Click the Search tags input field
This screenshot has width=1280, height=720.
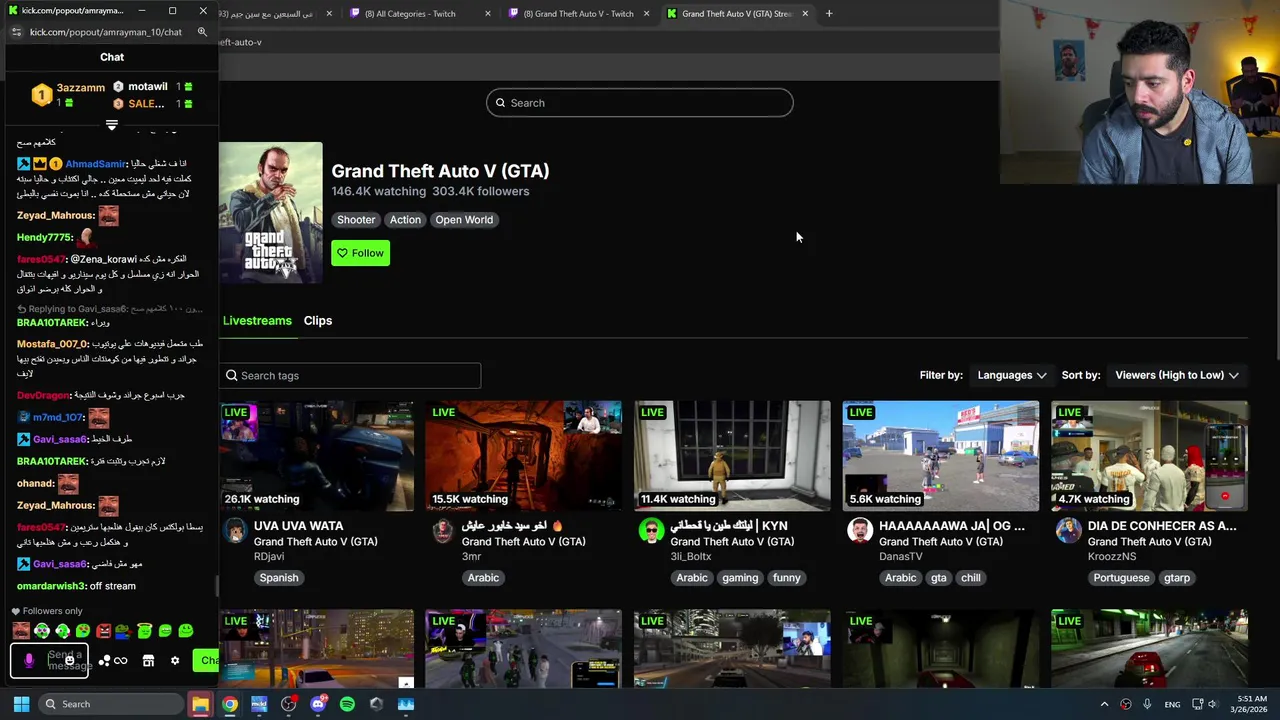pos(350,376)
